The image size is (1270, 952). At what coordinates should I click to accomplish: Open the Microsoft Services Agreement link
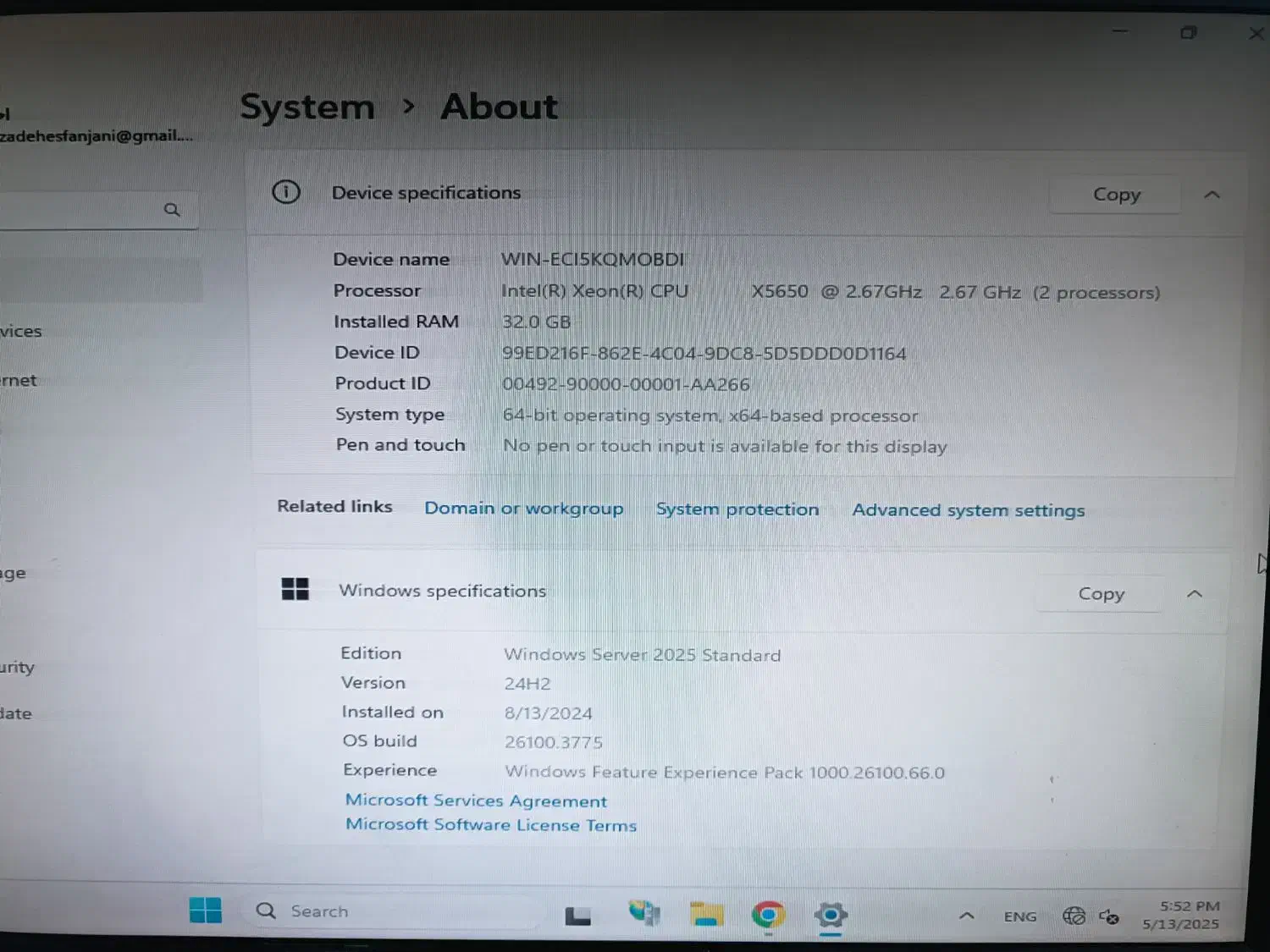(476, 801)
